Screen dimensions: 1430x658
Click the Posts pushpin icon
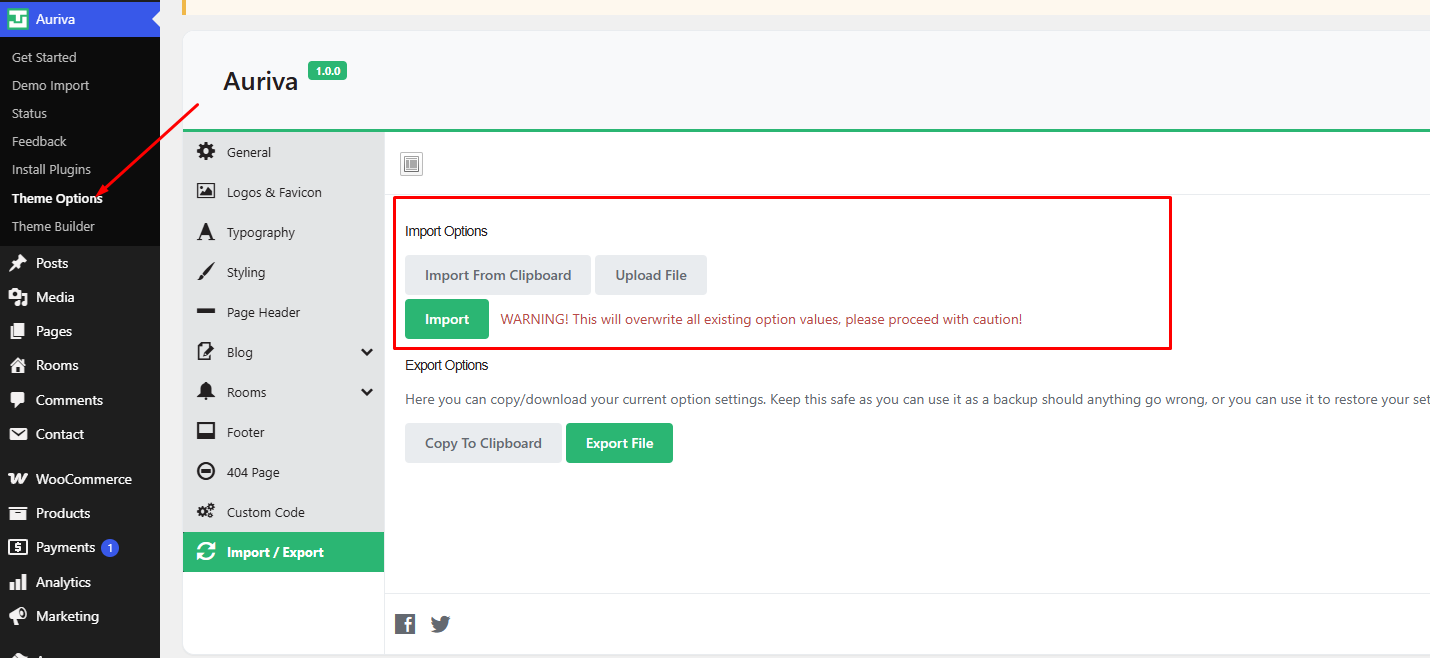[x=18, y=263]
